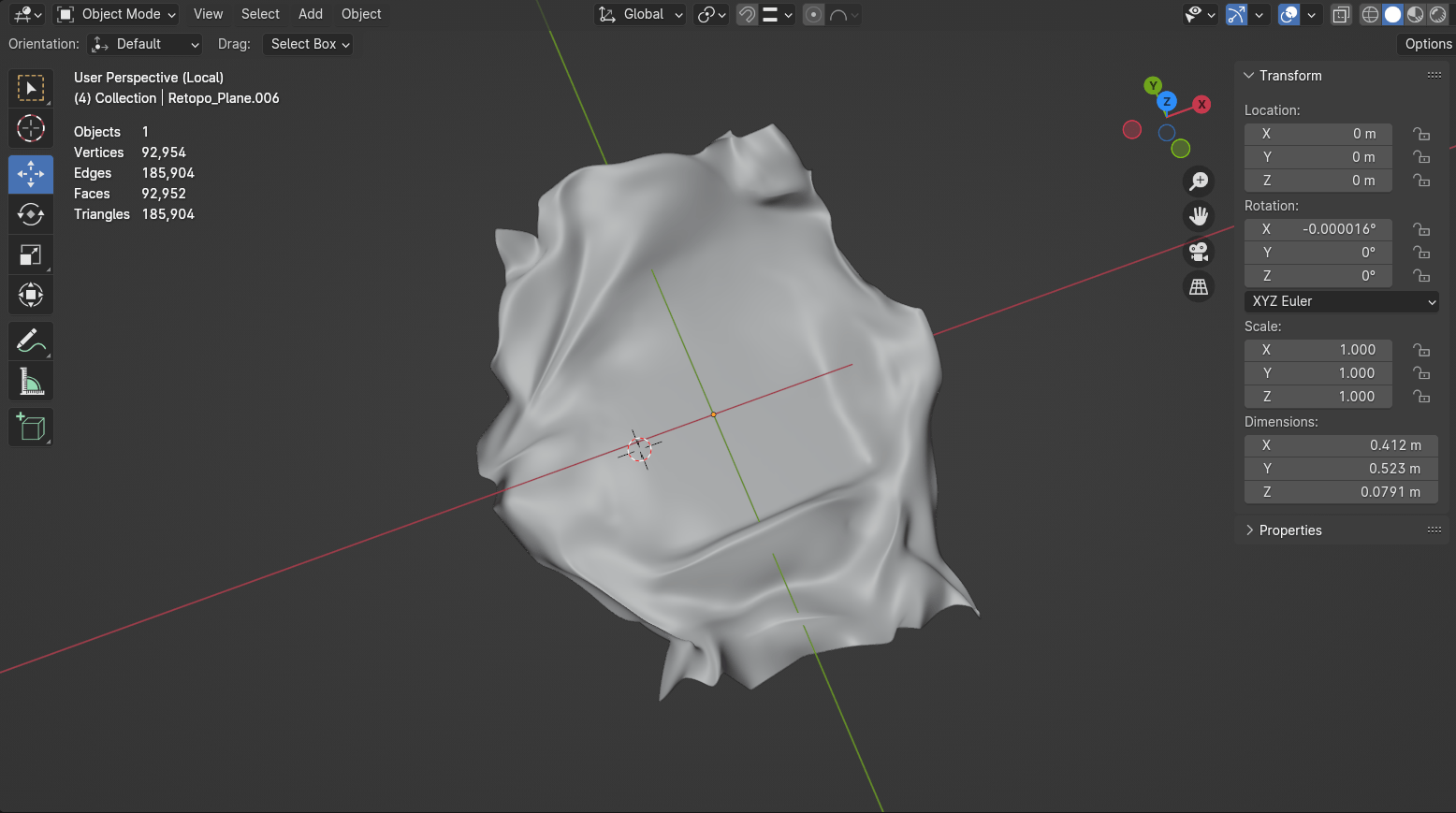Select the Annotate tool
This screenshot has height=813, width=1456.
click(31, 340)
